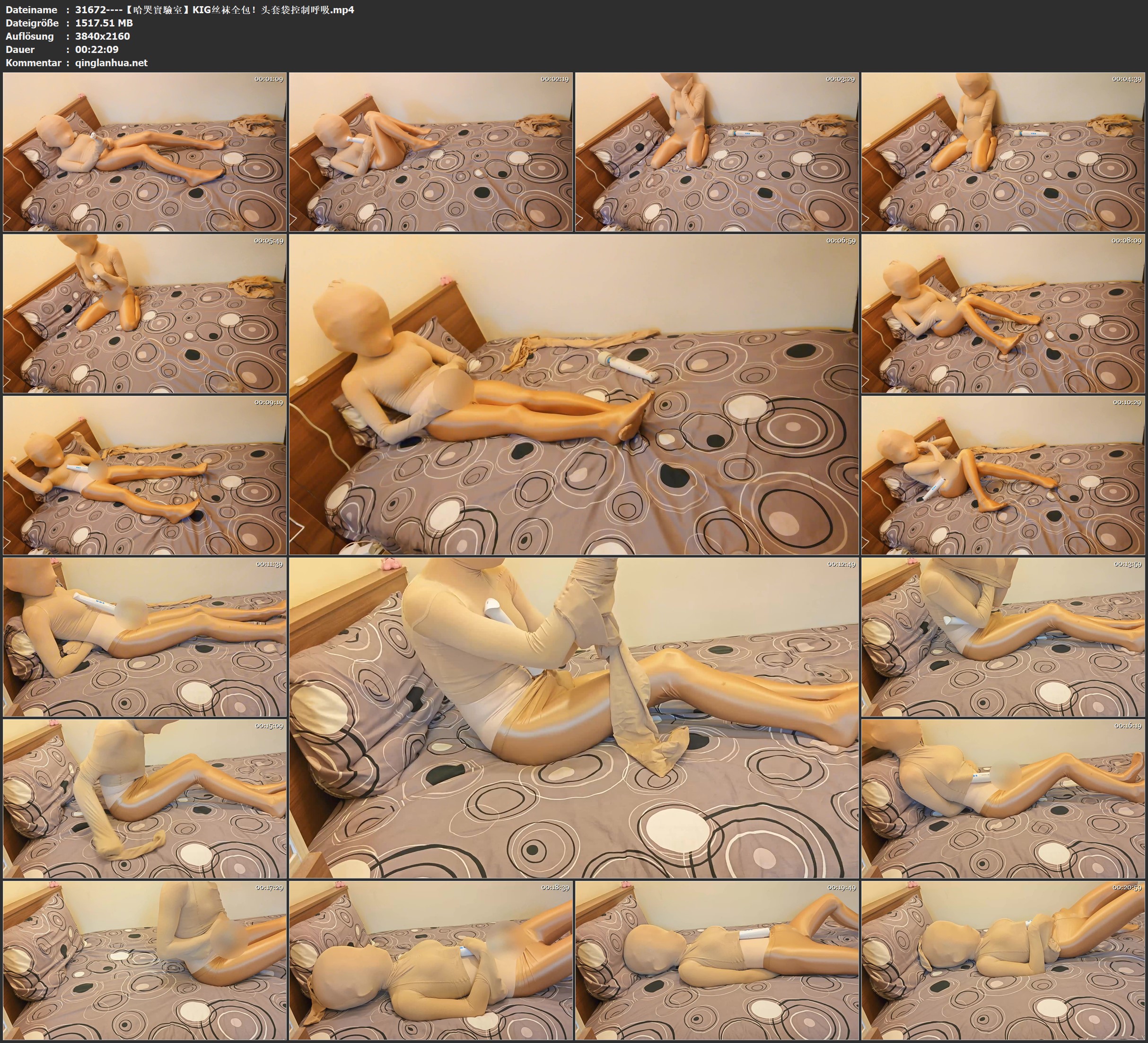This screenshot has width=1148, height=1043.
Task: Open the large thumbnail at 00:06:59
Action: click(573, 394)
